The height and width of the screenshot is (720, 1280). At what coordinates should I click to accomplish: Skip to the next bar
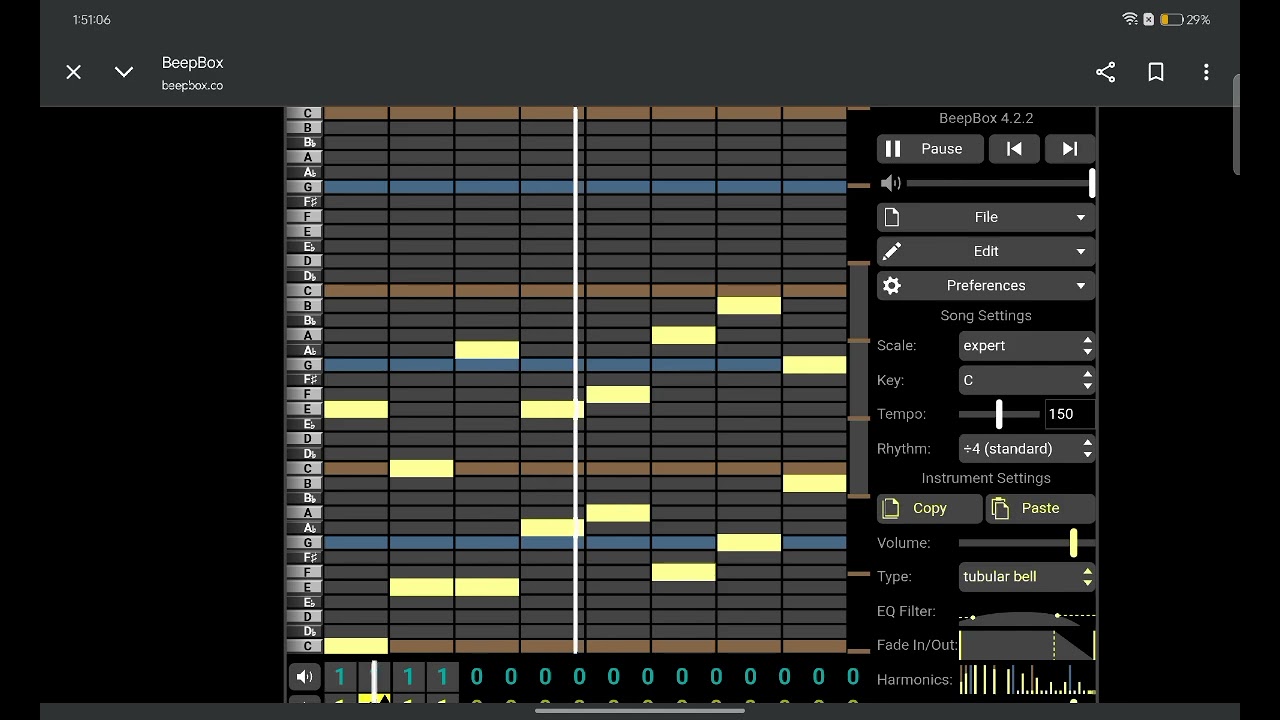pyautogui.click(x=1070, y=149)
